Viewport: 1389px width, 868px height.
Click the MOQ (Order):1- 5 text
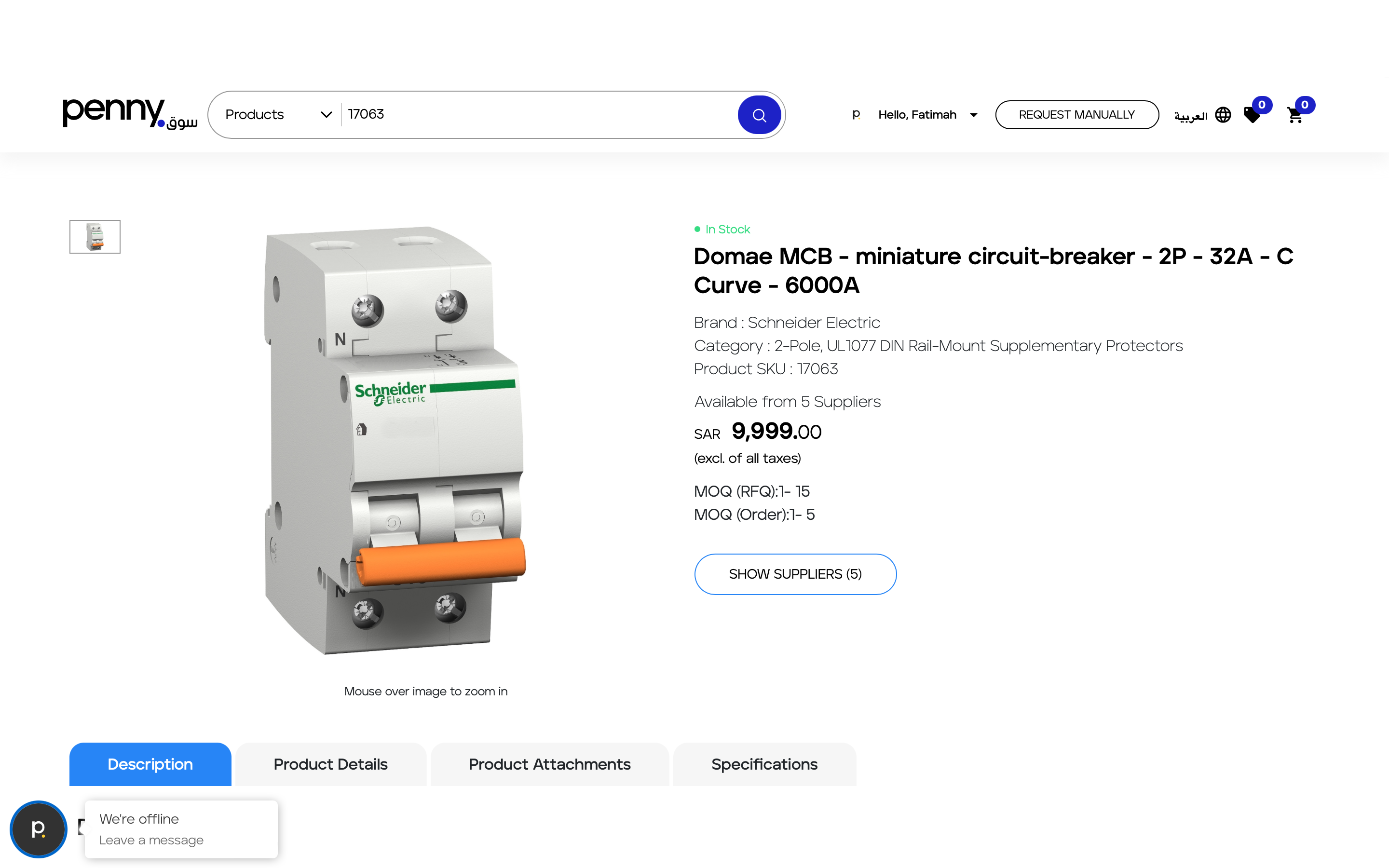click(x=754, y=515)
